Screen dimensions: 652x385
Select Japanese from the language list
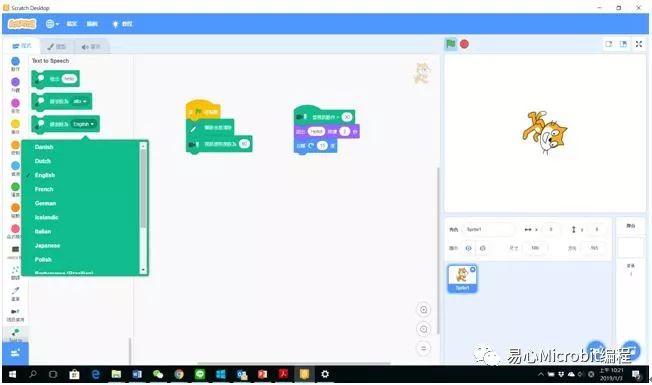[x=47, y=246]
